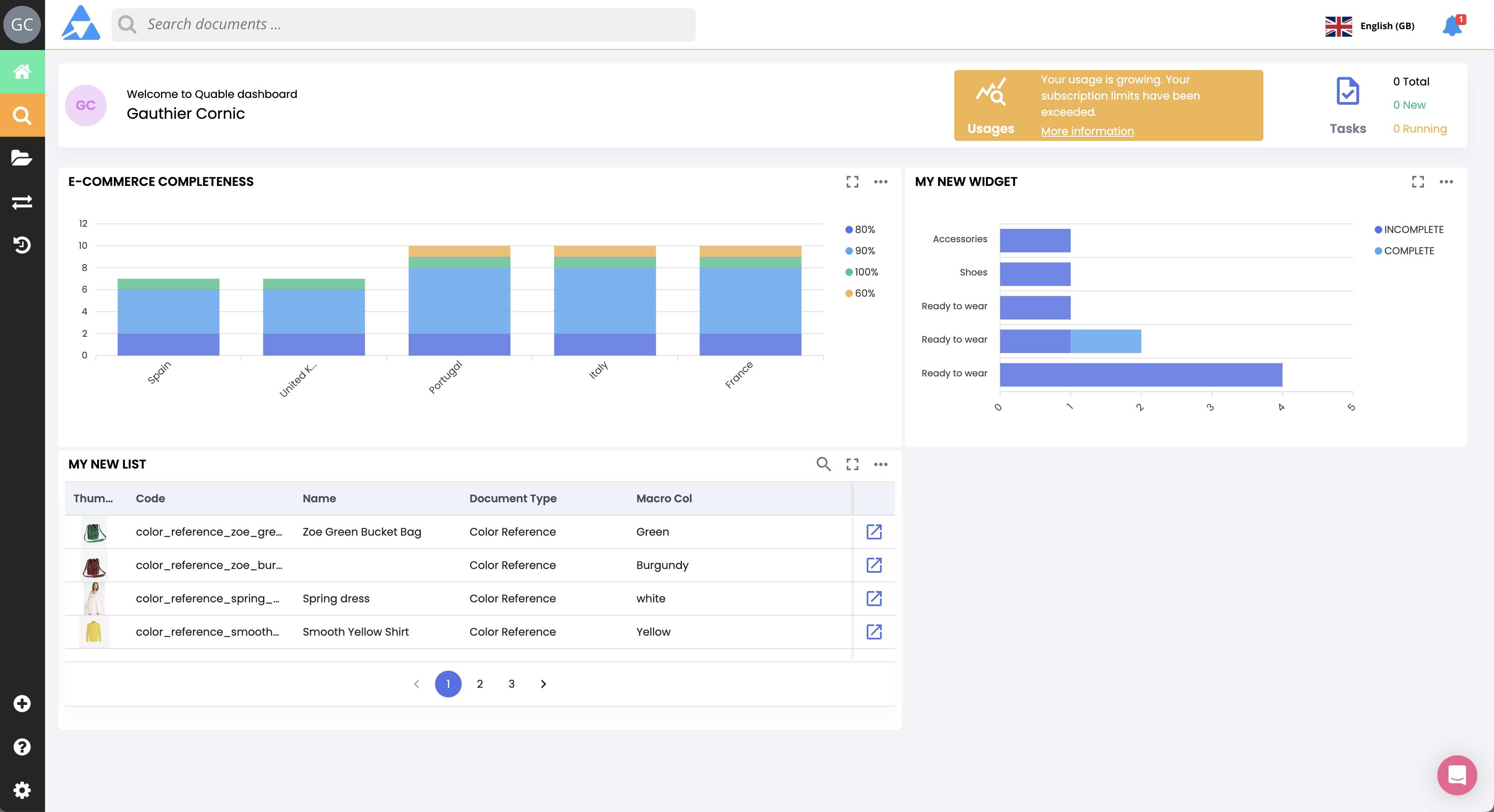Go to page 3 of list

(511, 684)
